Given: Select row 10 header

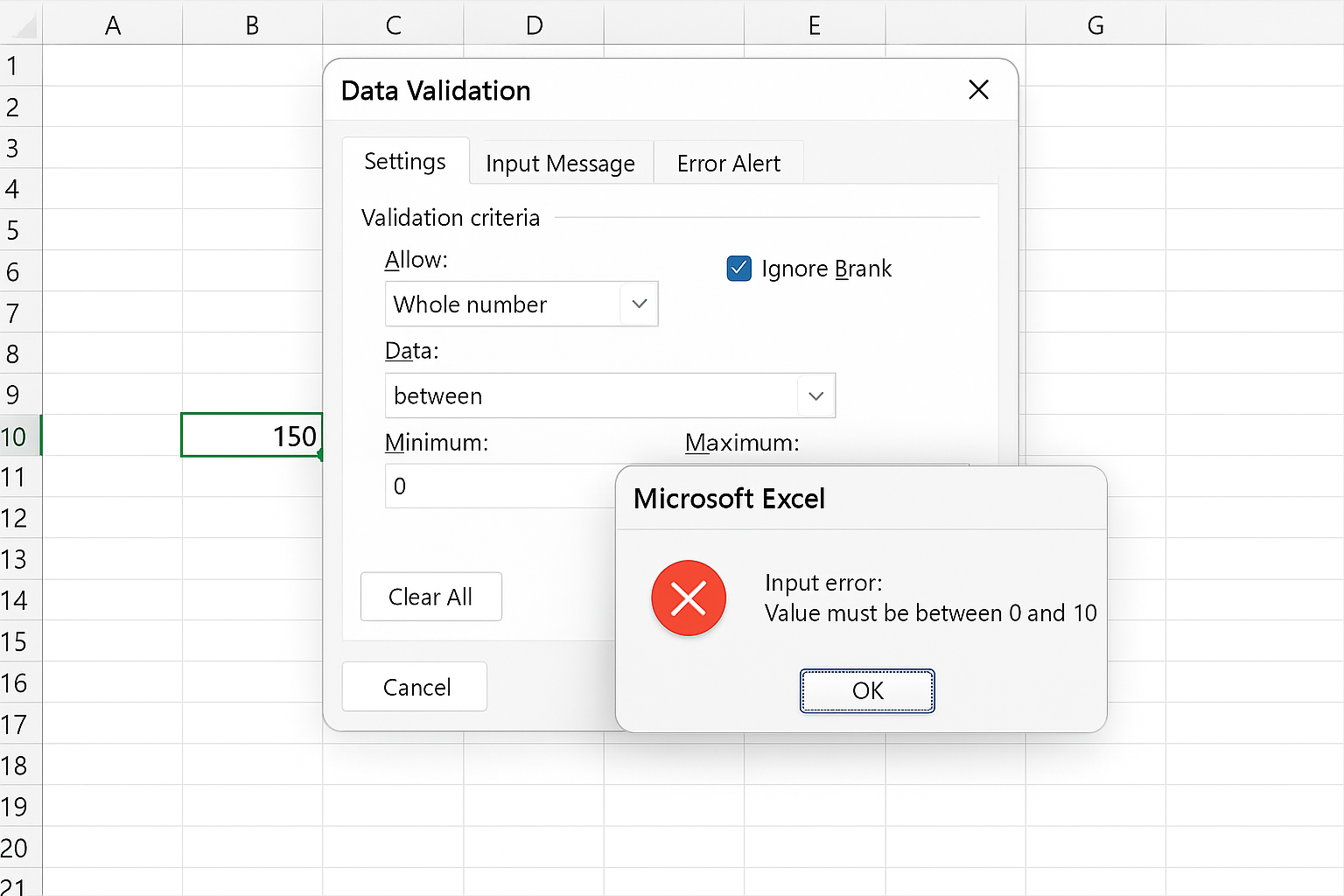Looking at the screenshot, I should (x=20, y=436).
